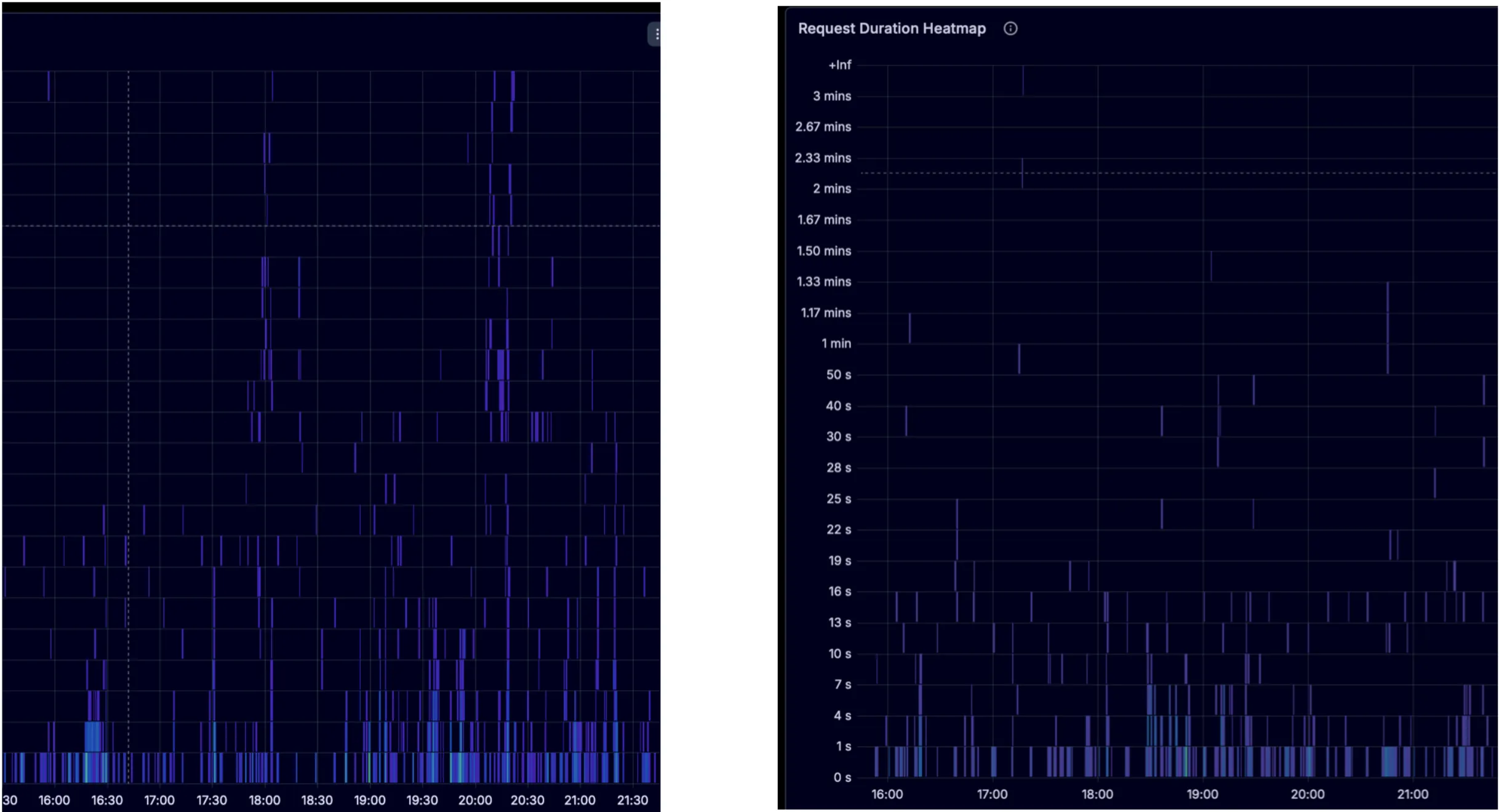Click the 2.33 mins axis label
1499x812 pixels.
[x=823, y=158]
